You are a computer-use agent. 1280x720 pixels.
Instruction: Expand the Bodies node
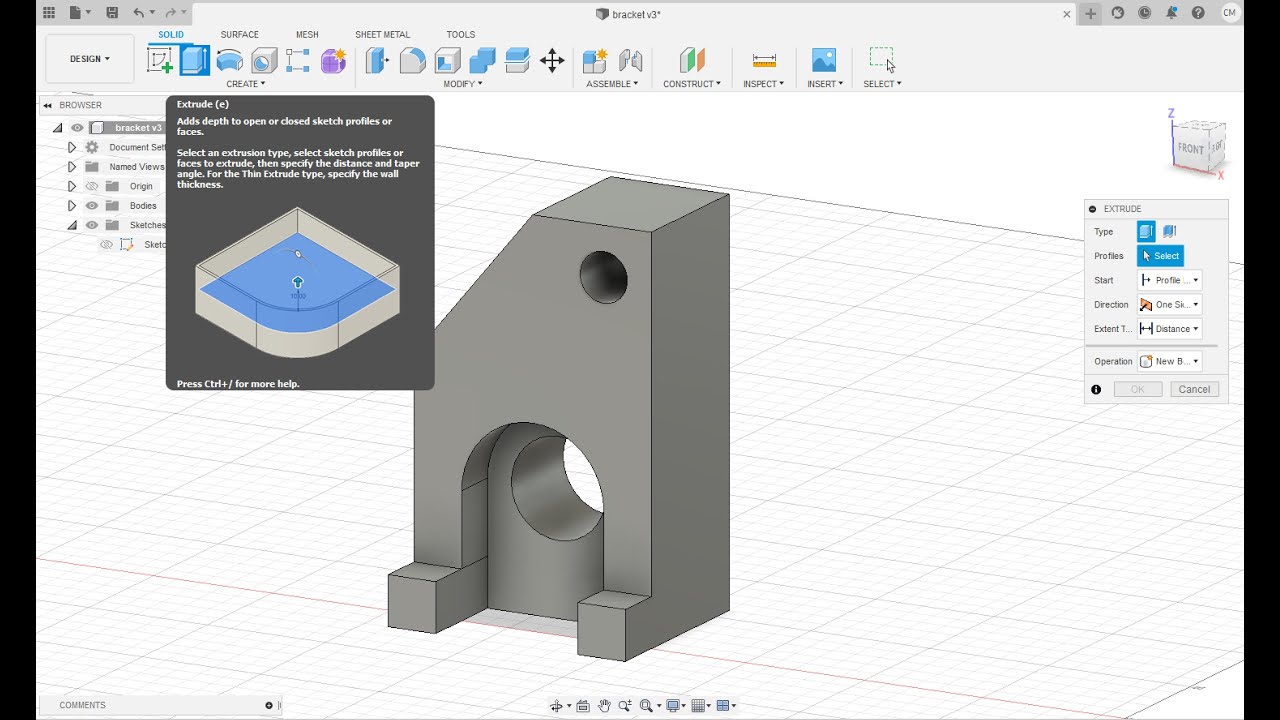(72, 206)
